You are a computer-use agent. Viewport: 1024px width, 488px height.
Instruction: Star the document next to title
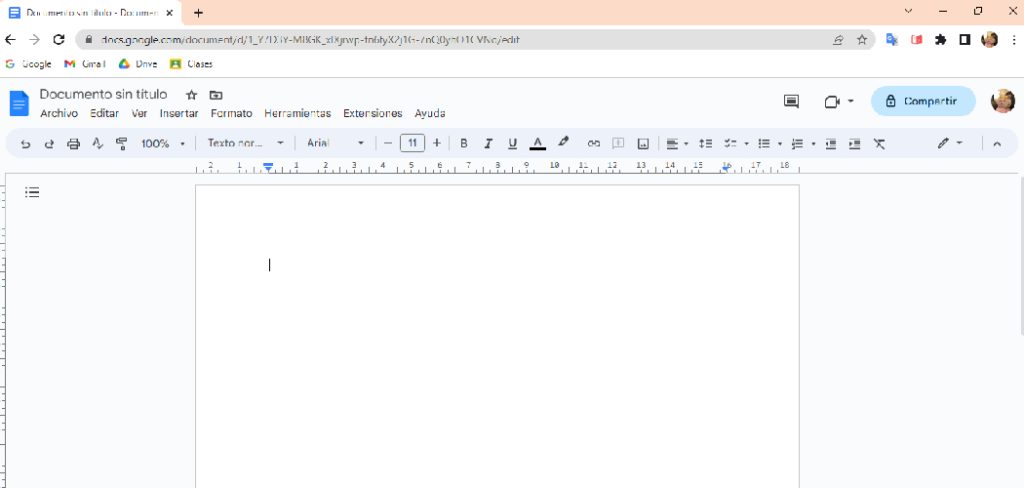[191, 95]
